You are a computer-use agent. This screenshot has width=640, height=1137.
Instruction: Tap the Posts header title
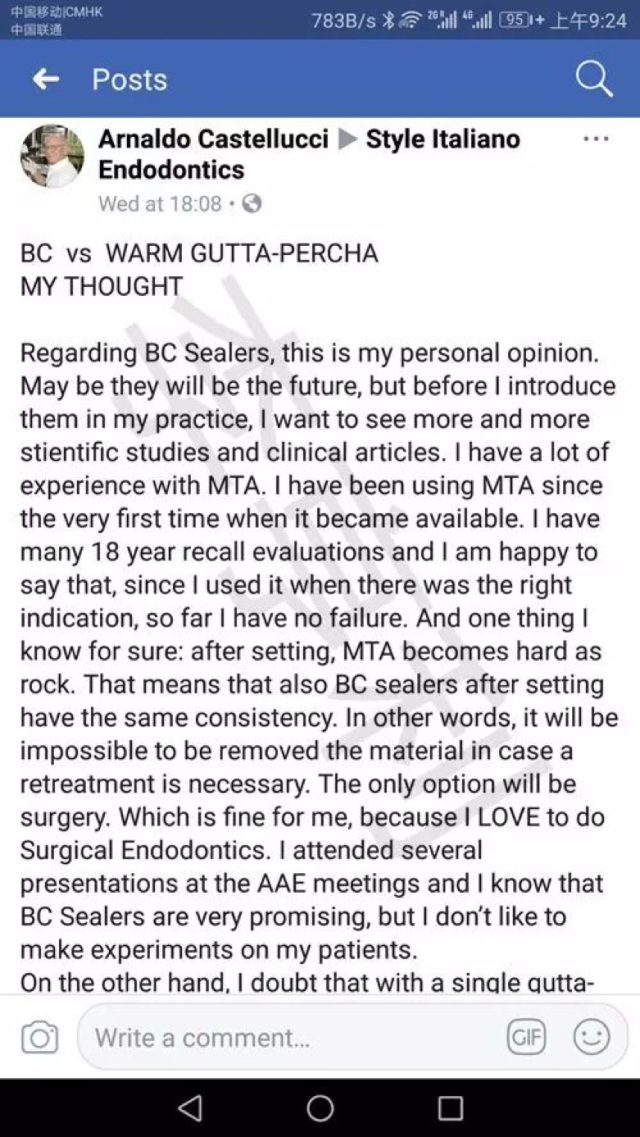129,80
